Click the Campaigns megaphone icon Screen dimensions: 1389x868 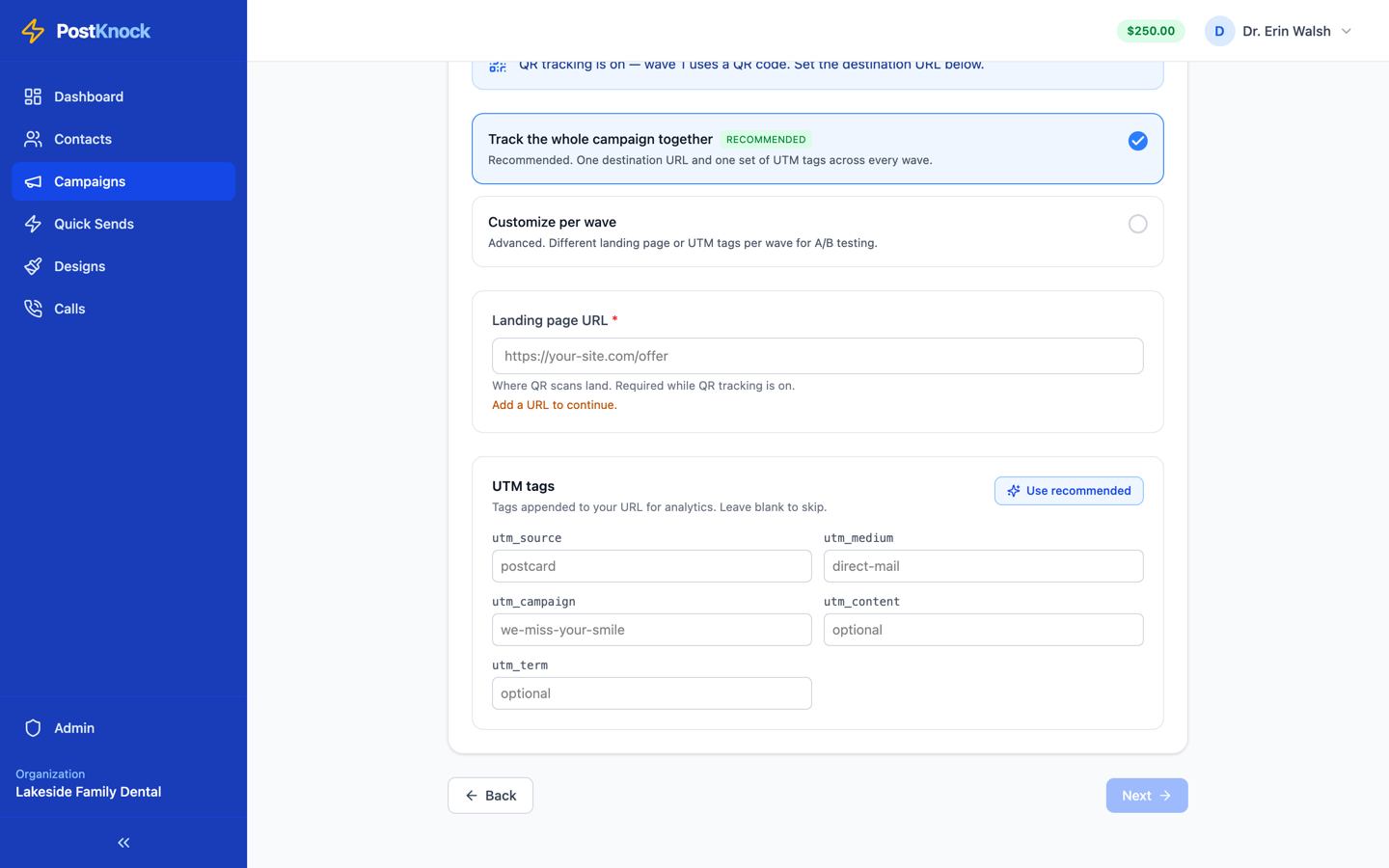point(33,181)
